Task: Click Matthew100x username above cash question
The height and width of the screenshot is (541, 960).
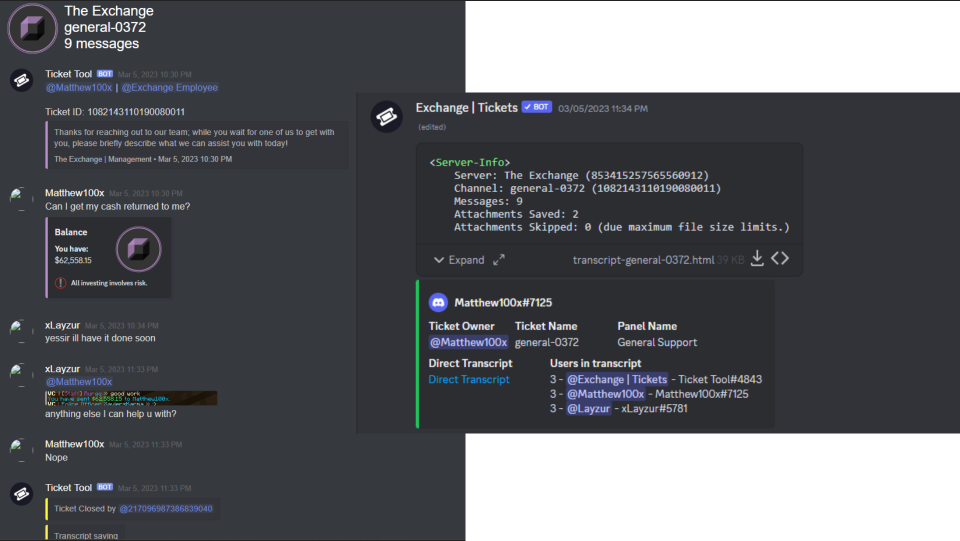Action: 75,193
